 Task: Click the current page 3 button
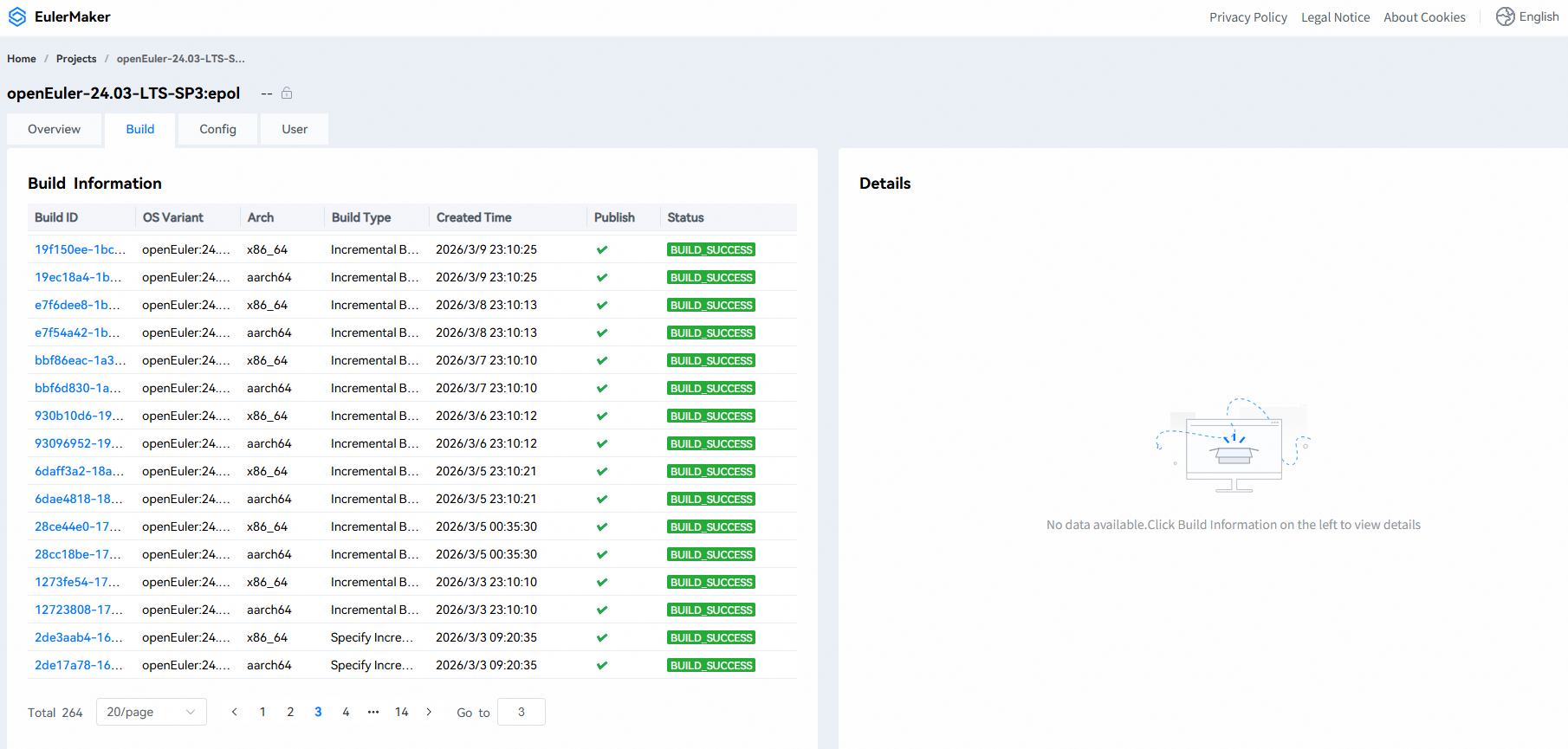point(318,712)
